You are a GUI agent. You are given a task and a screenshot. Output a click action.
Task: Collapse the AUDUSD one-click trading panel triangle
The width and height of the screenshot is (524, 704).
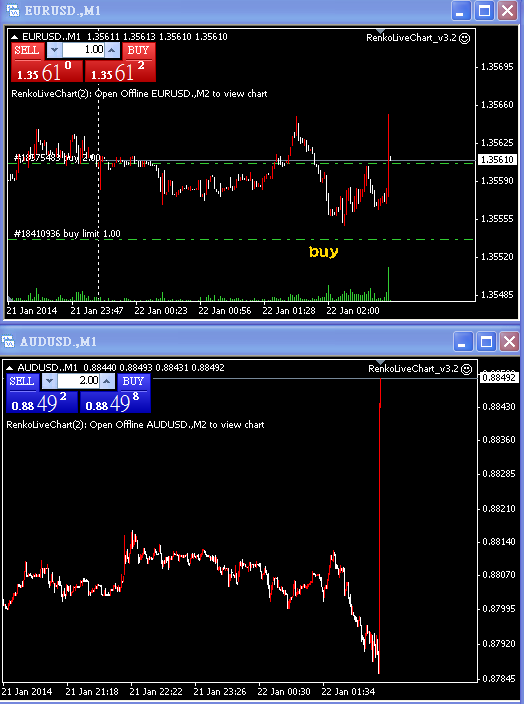tap(9, 368)
